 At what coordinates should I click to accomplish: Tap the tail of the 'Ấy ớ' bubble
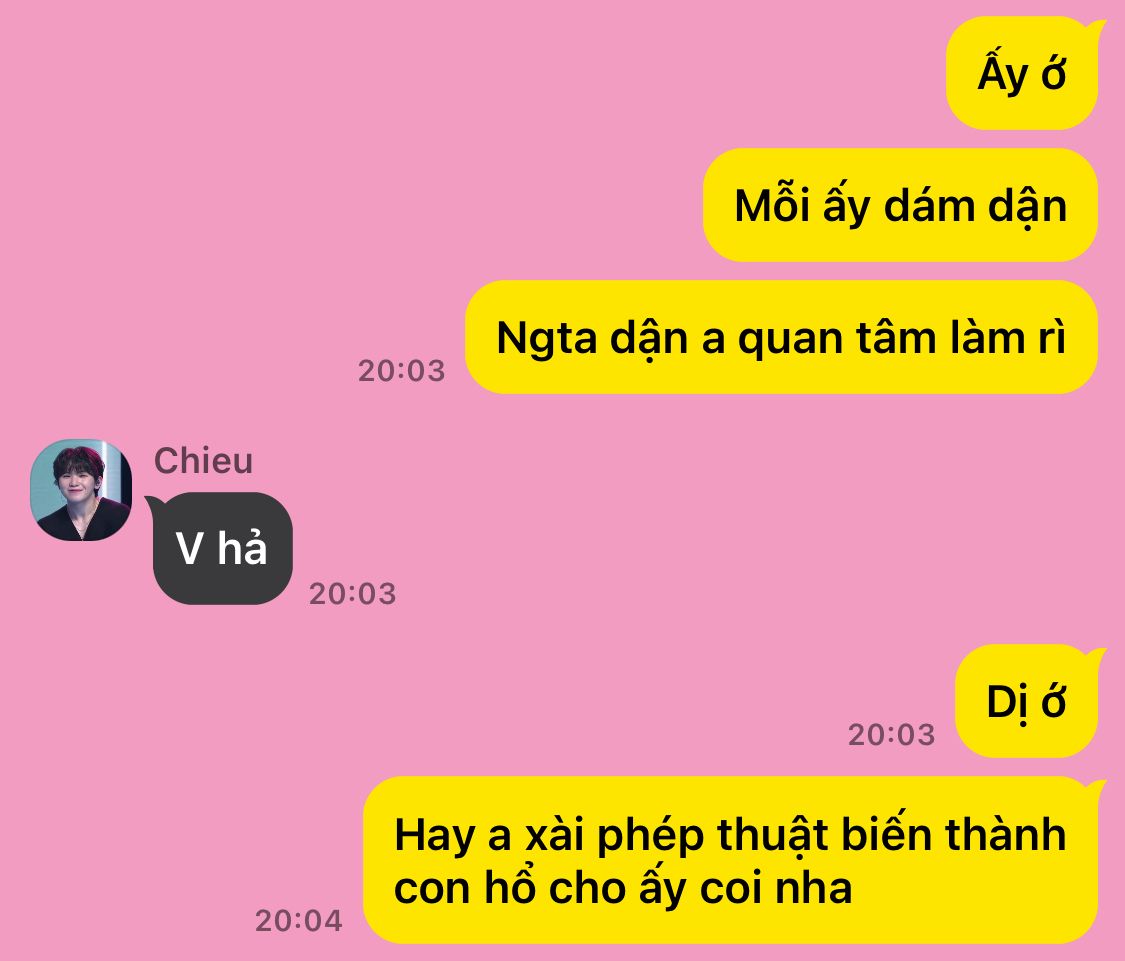point(1093,29)
